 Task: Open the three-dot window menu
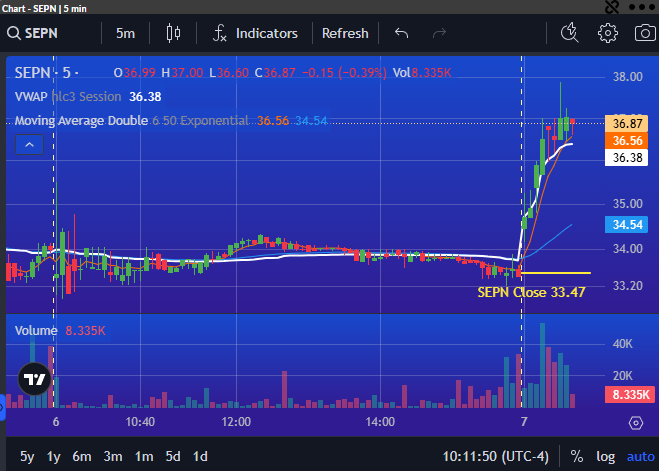point(642,7)
